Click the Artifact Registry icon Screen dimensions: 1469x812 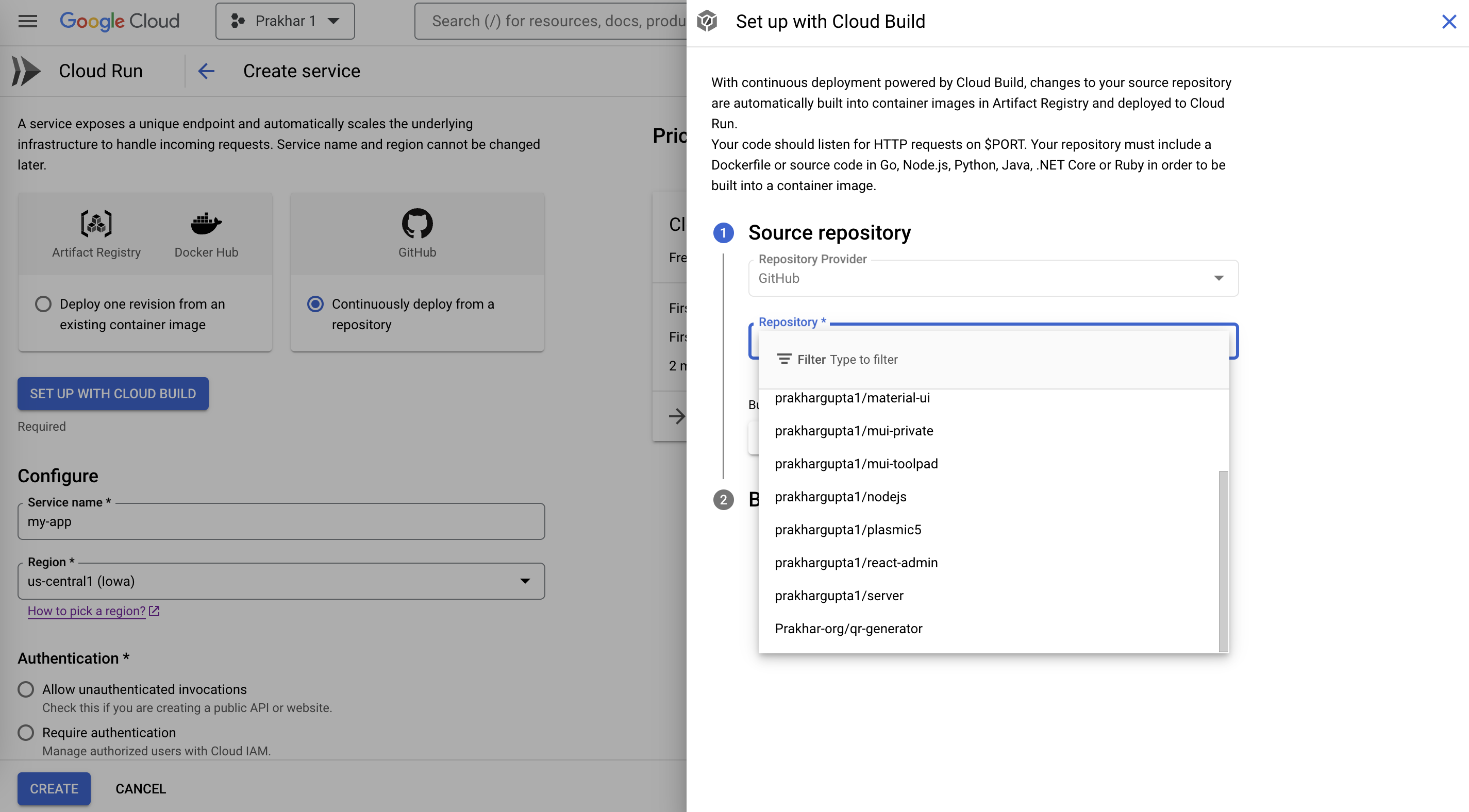click(96, 223)
